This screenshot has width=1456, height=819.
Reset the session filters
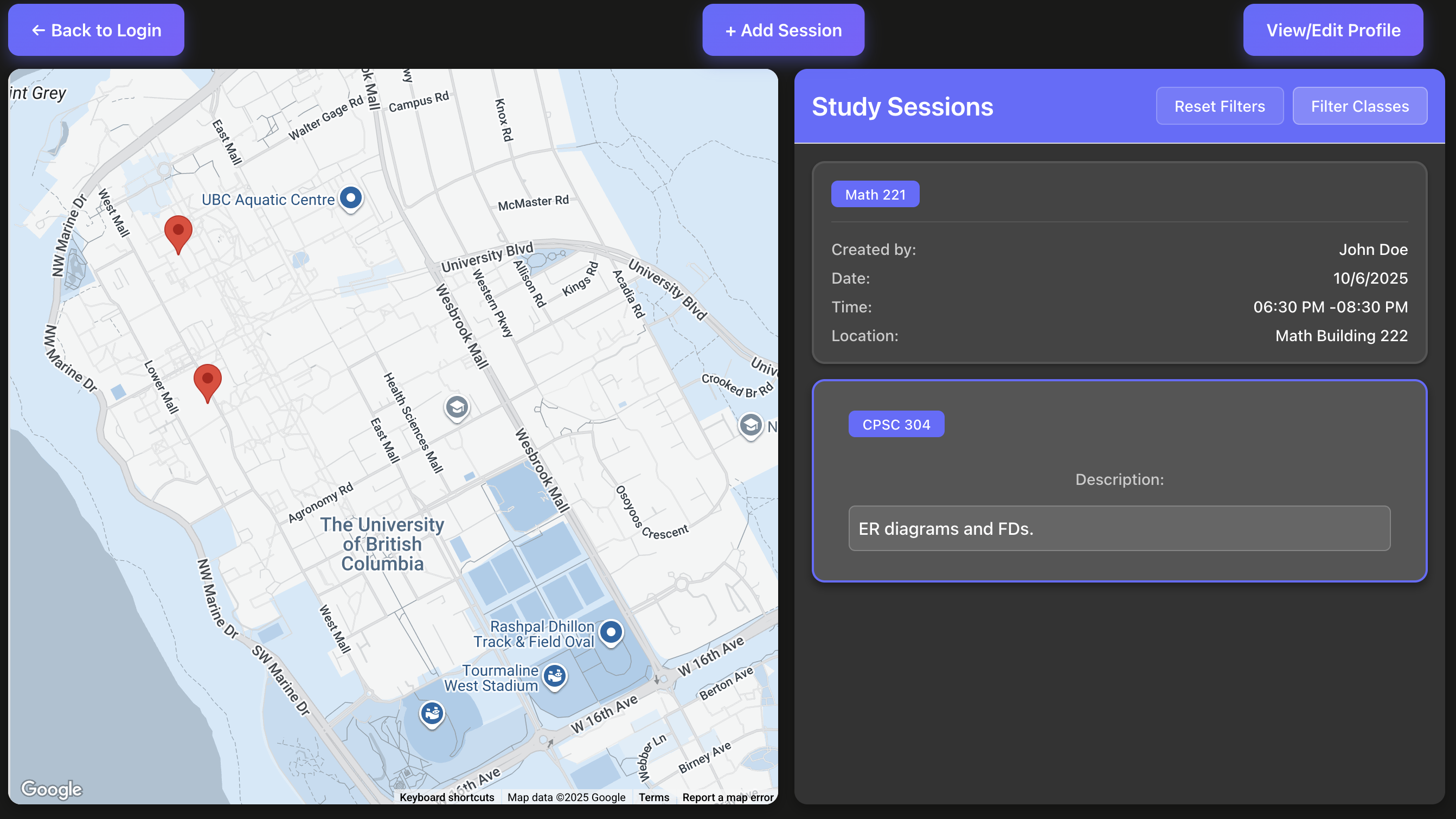coord(1219,106)
